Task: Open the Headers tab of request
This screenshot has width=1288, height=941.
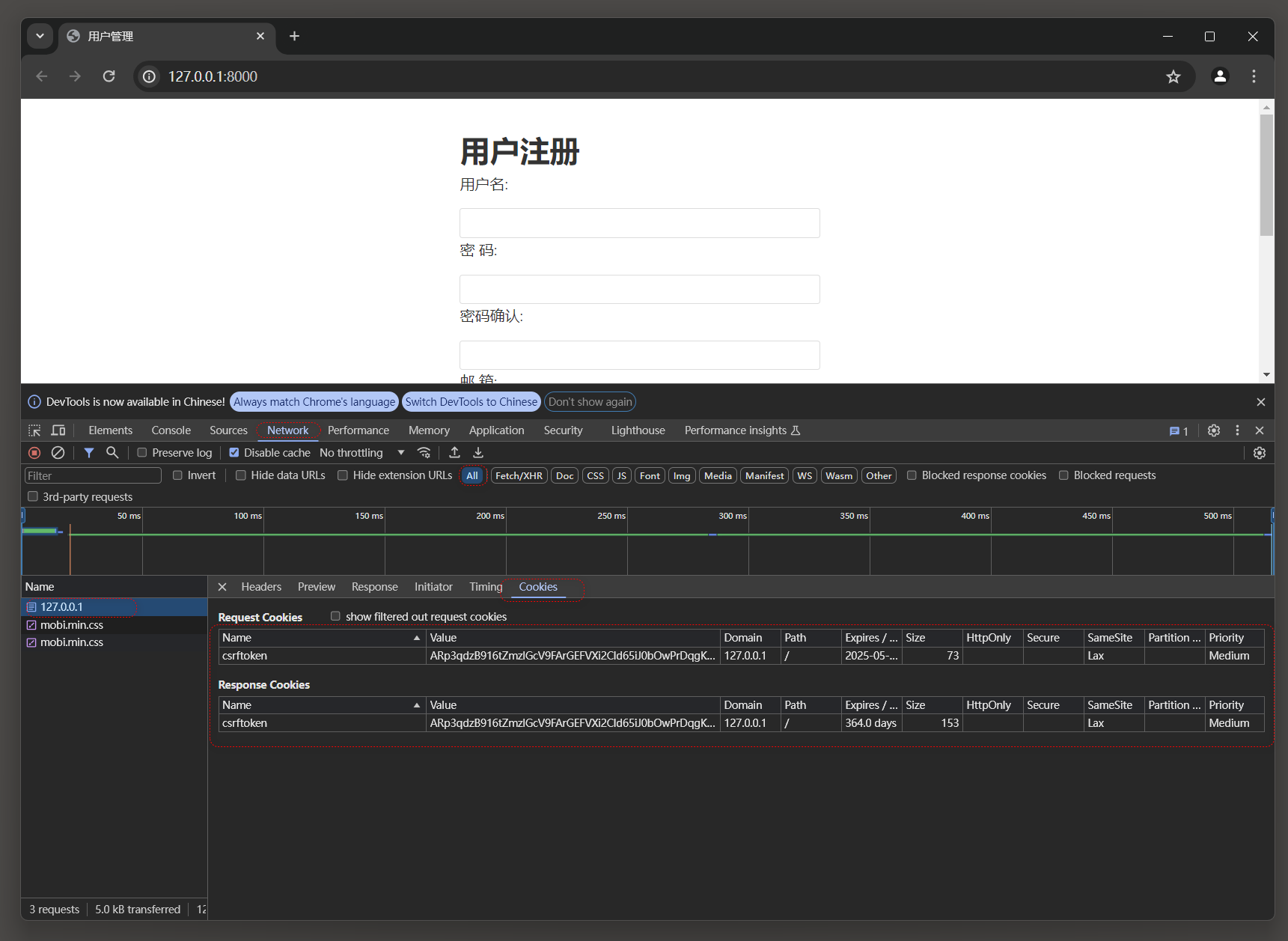Action: coord(261,587)
